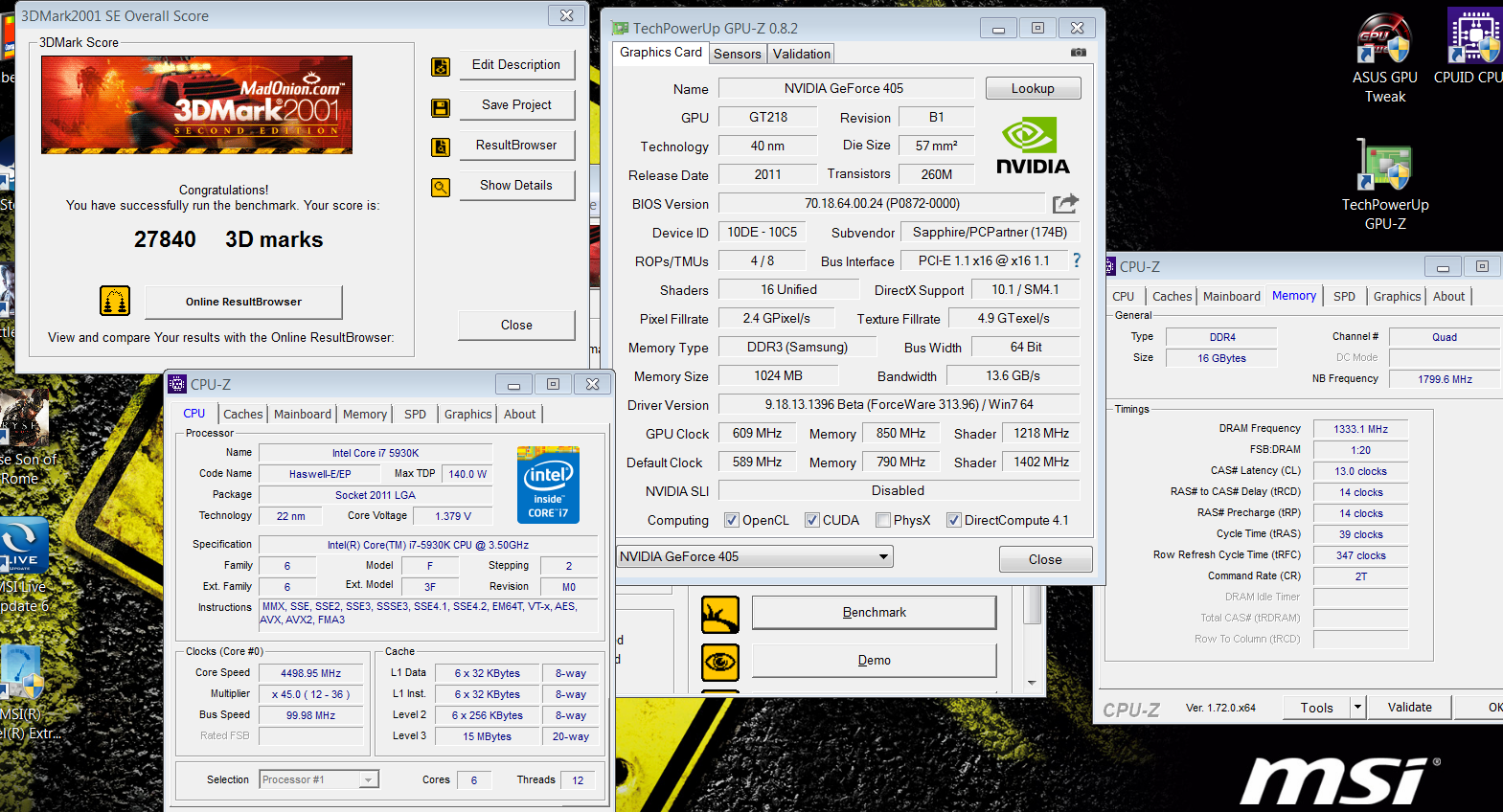Image resolution: width=1503 pixels, height=812 pixels.
Task: Click the BIOS share/export icon in GPU-Z
Action: coord(1065,203)
